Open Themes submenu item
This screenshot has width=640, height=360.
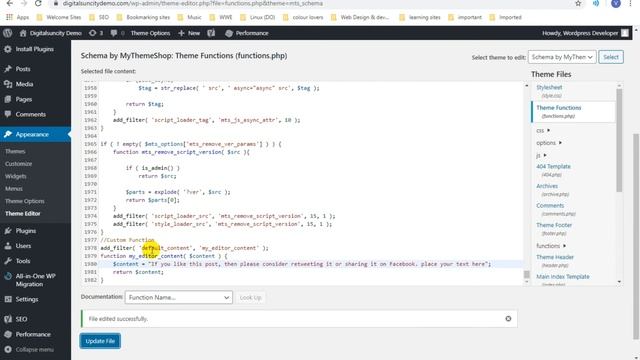15,151
